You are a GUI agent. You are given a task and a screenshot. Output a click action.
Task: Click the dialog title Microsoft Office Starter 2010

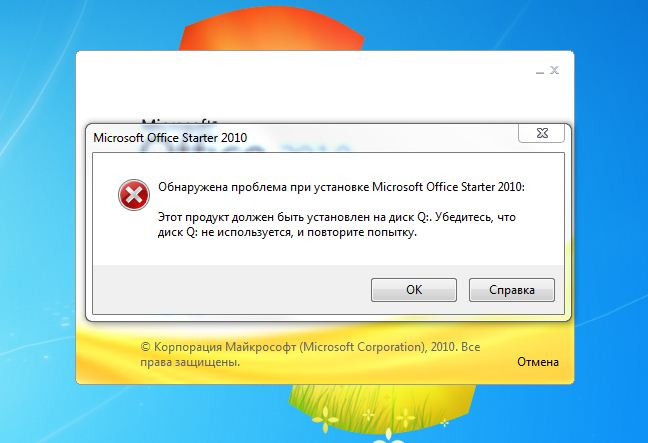(170, 138)
